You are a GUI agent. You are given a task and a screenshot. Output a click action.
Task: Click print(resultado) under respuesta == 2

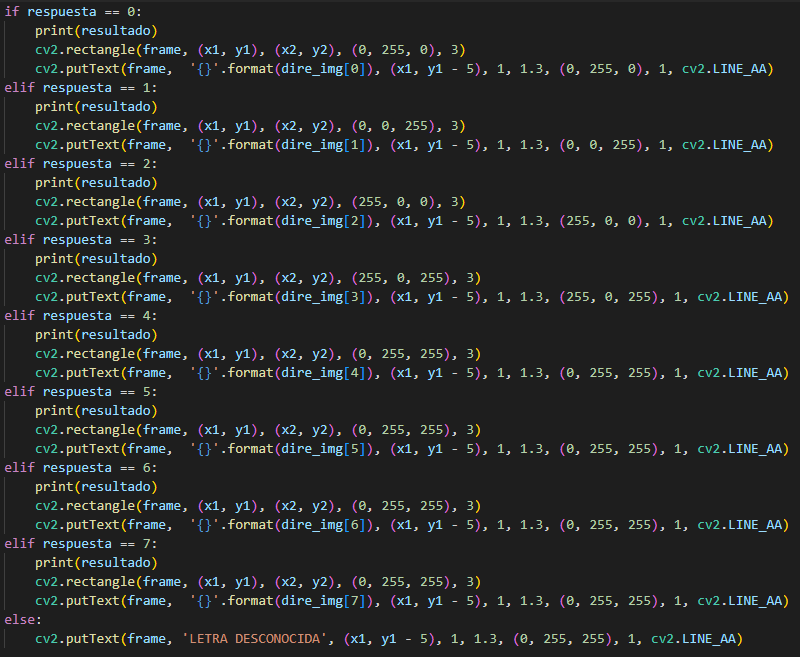point(96,183)
